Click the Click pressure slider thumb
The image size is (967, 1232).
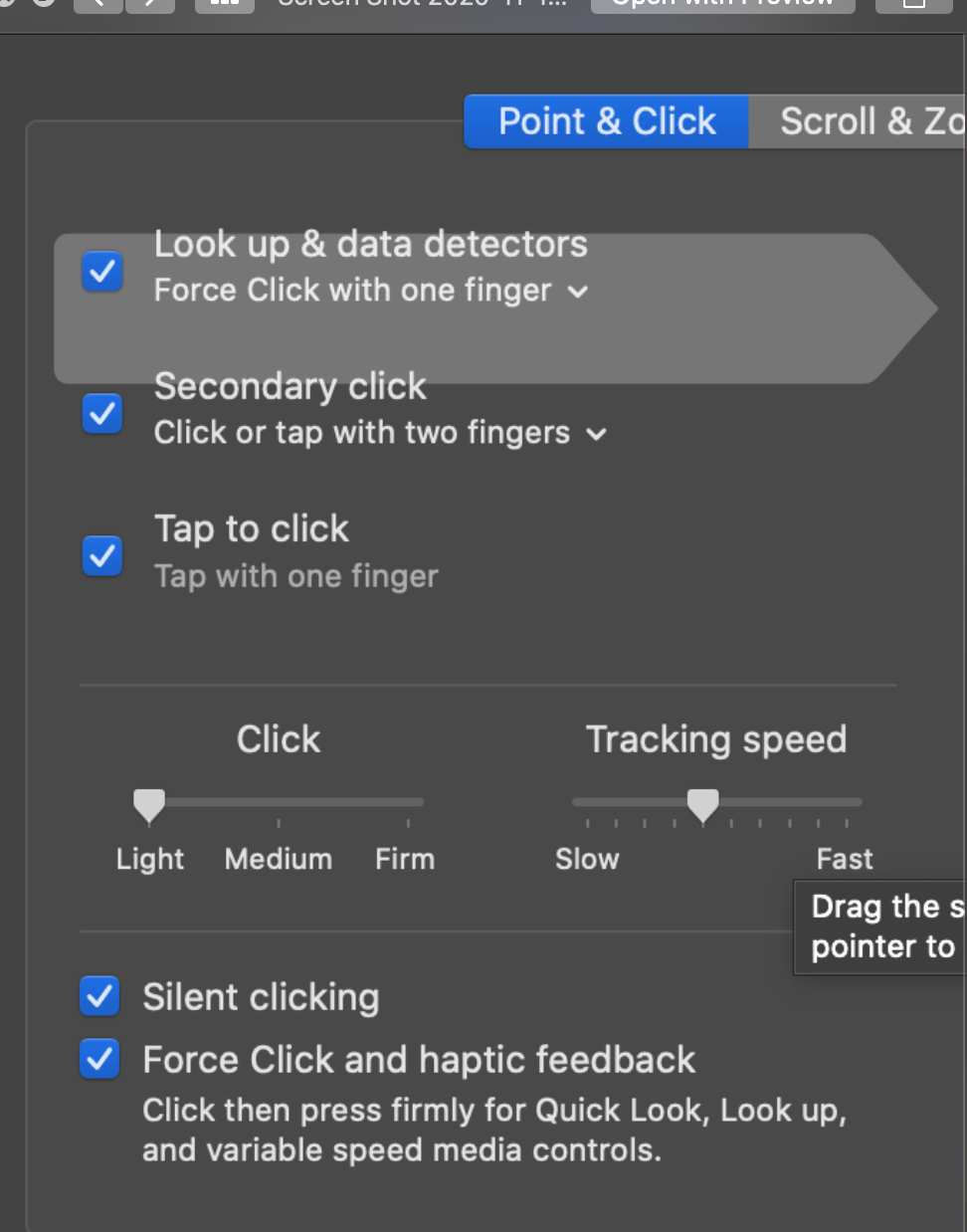(149, 804)
